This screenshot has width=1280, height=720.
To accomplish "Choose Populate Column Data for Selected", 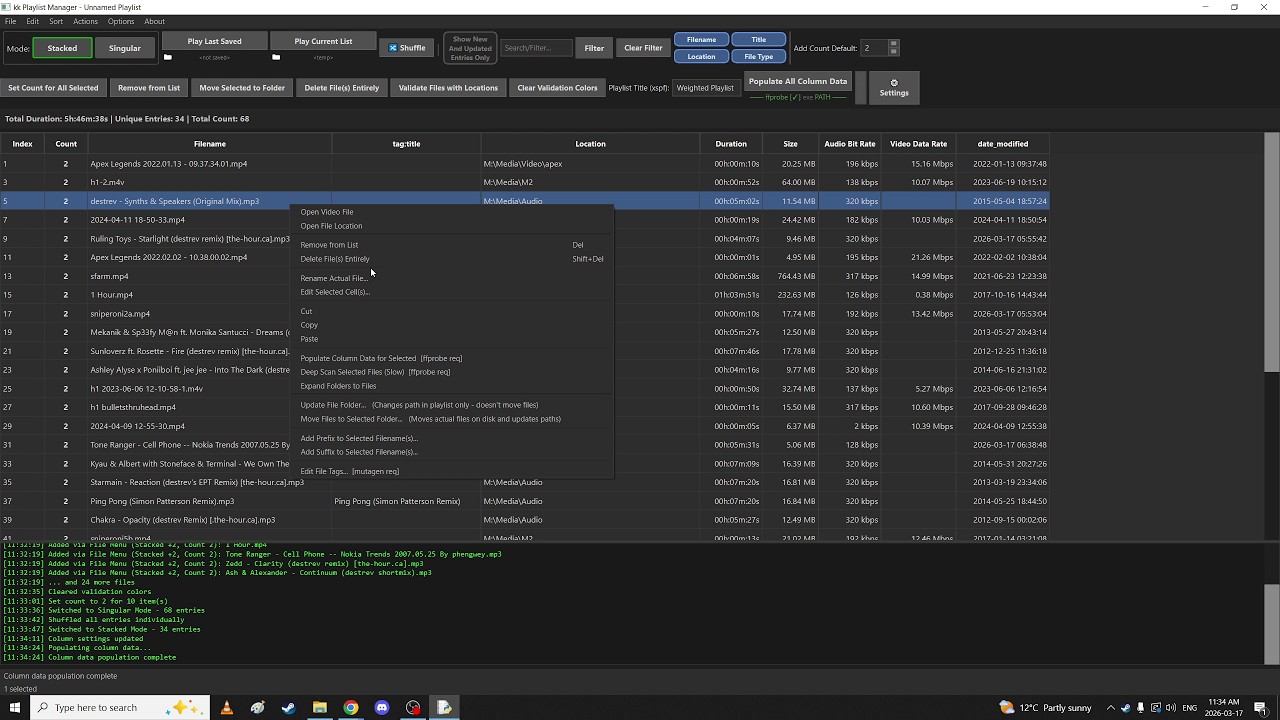I will 451,358.
